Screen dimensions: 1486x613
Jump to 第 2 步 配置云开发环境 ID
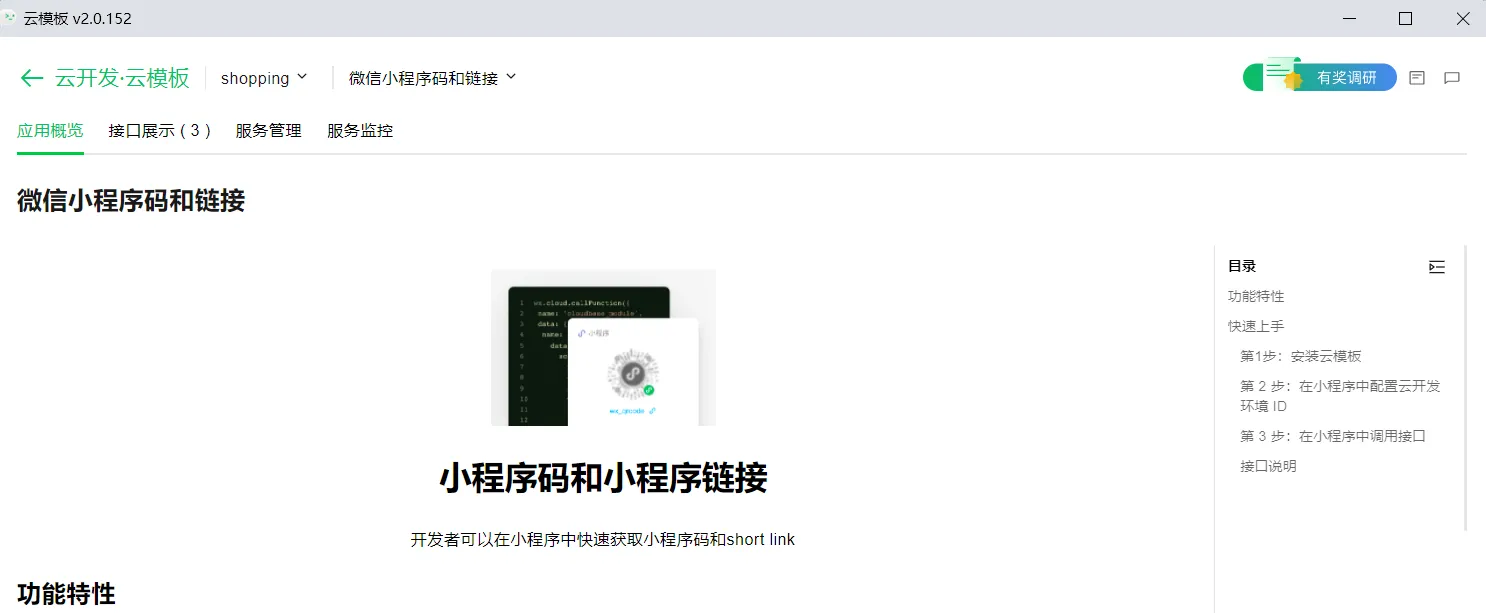[1340, 396]
